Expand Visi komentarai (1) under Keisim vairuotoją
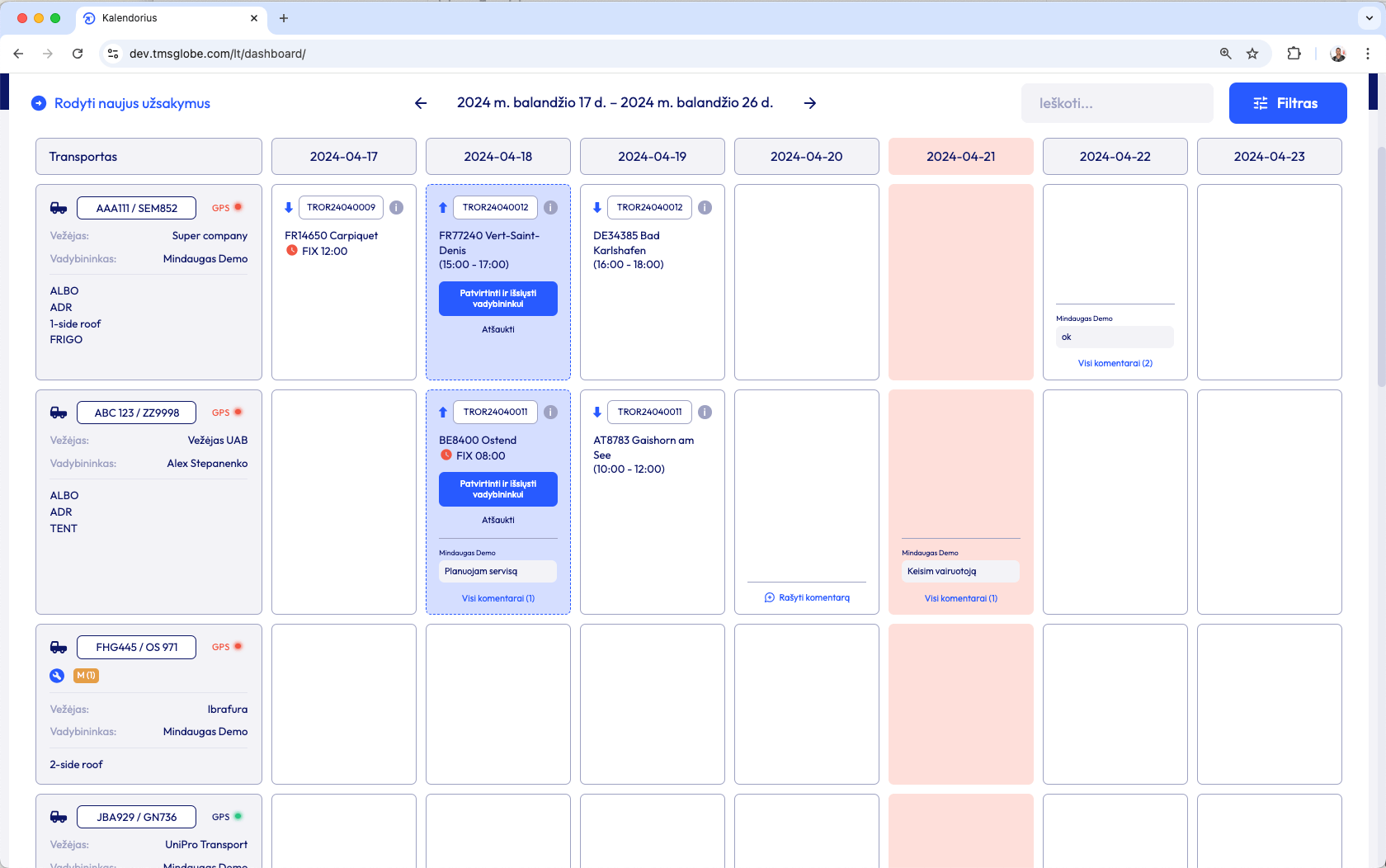The width and height of the screenshot is (1386, 868). click(x=960, y=599)
